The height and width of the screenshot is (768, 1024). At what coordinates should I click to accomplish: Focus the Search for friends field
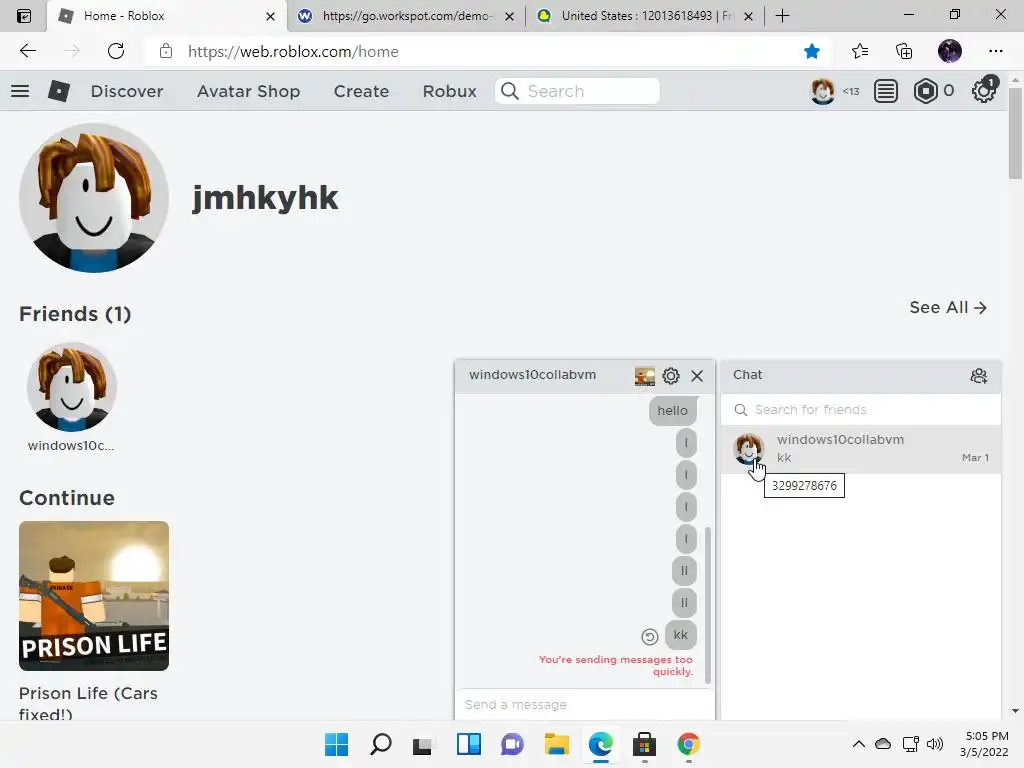(861, 410)
